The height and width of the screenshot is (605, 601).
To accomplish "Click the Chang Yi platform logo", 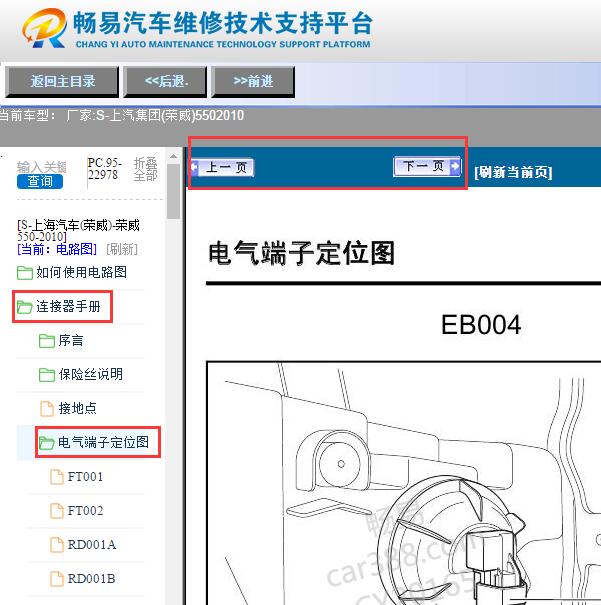I will (x=47, y=30).
